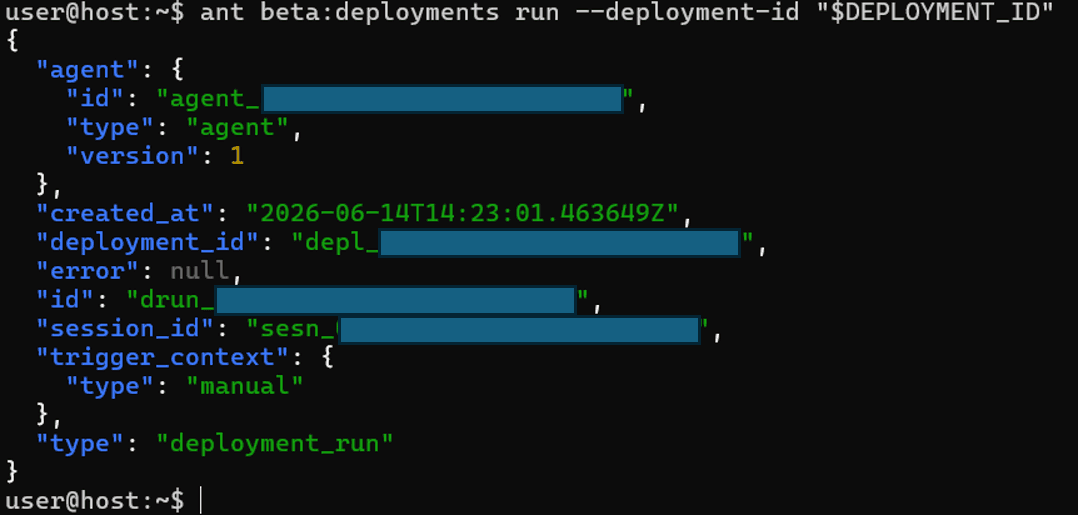
Task: Click the redacted drun id value
Action: point(395,300)
